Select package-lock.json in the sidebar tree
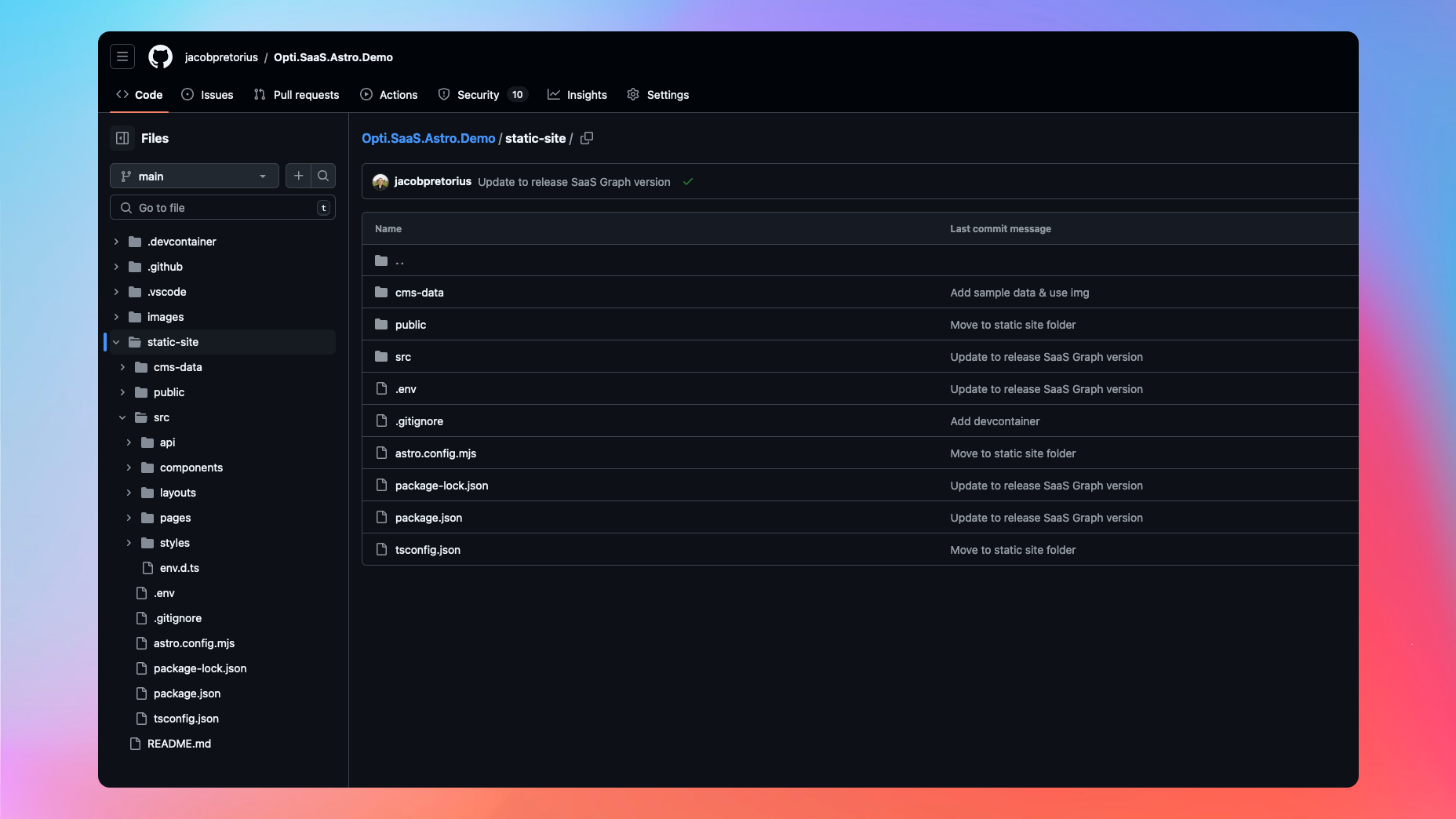Image resolution: width=1456 pixels, height=819 pixels. (200, 668)
